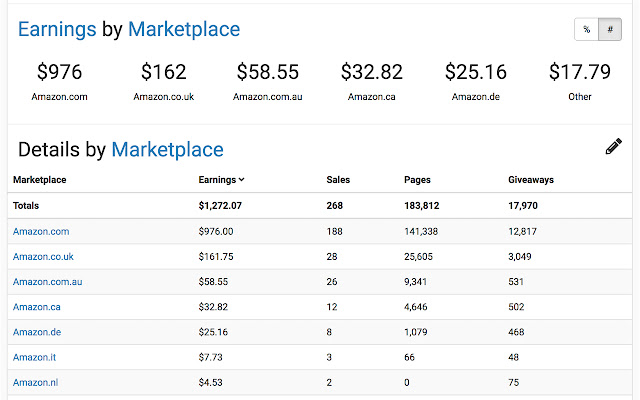This screenshot has height=400, width=640.
Task: Sort table by Marketplace column header
Action: (x=40, y=180)
